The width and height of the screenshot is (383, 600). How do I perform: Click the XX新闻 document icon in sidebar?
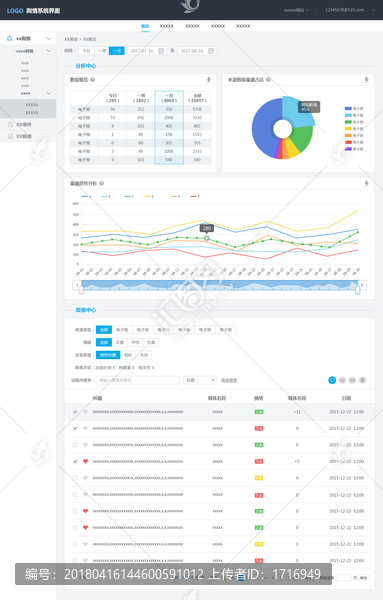(x=10, y=136)
